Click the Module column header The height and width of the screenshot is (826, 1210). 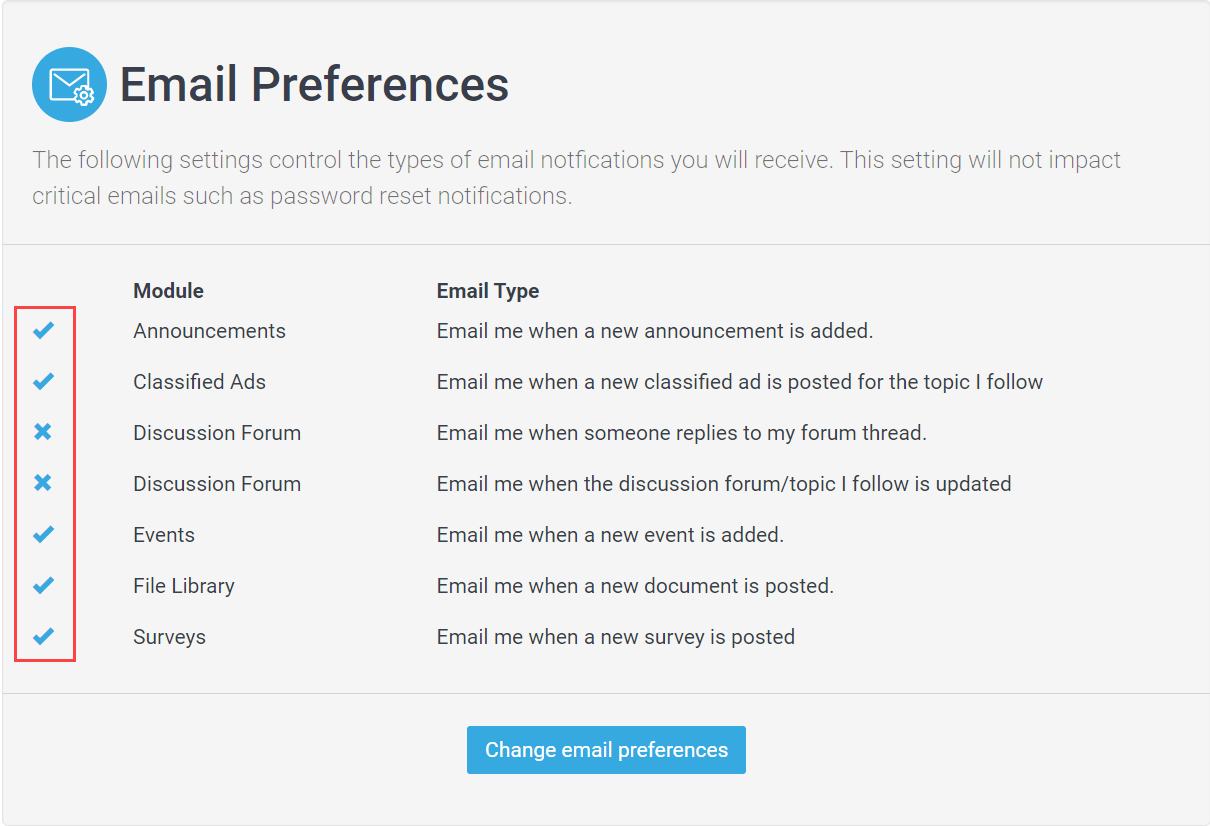click(168, 291)
